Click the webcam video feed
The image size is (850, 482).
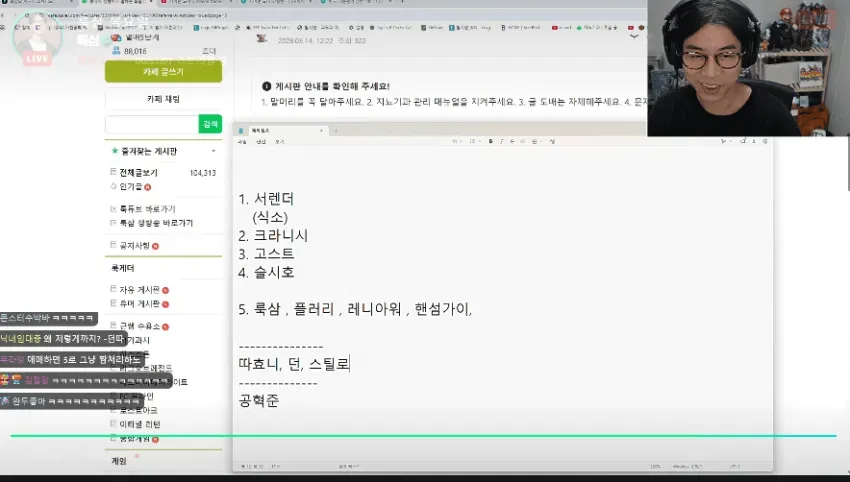point(748,68)
